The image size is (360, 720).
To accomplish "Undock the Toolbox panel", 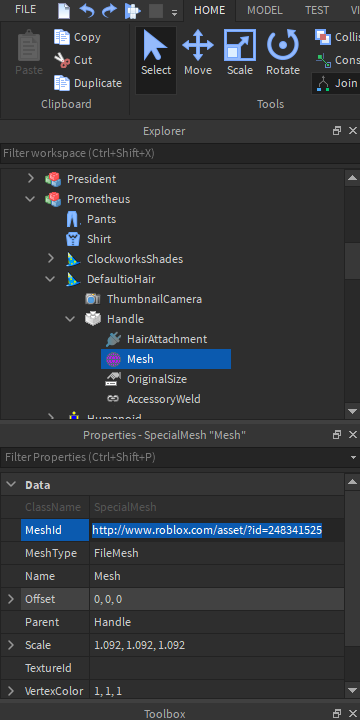I will (x=337, y=713).
